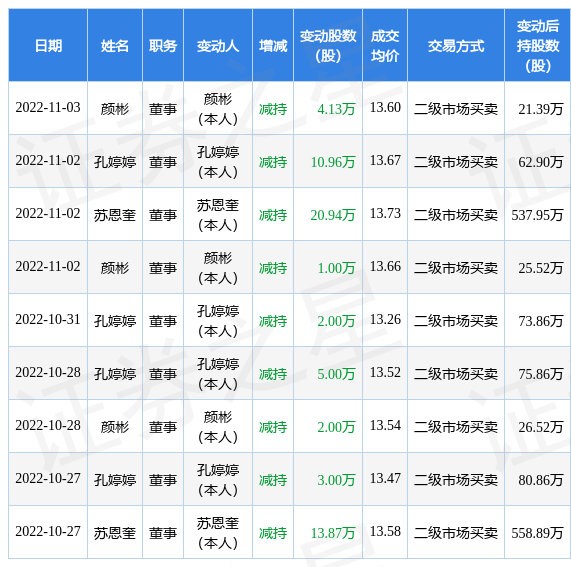This screenshot has width=571, height=567.
Task: Select the share change value 5.00万
Action: 336,374
